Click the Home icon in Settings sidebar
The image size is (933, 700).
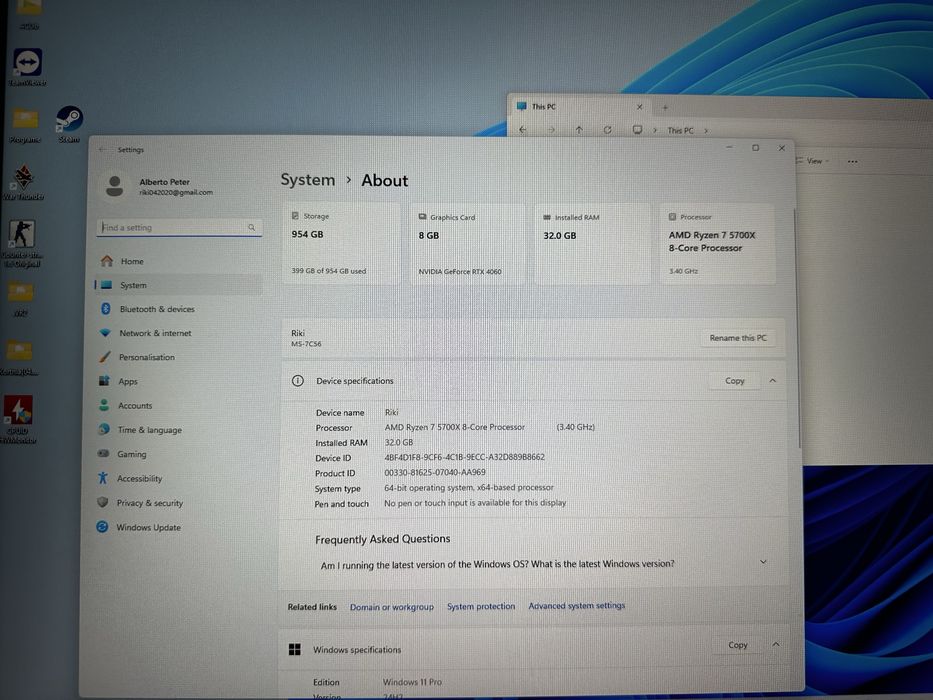coord(107,261)
